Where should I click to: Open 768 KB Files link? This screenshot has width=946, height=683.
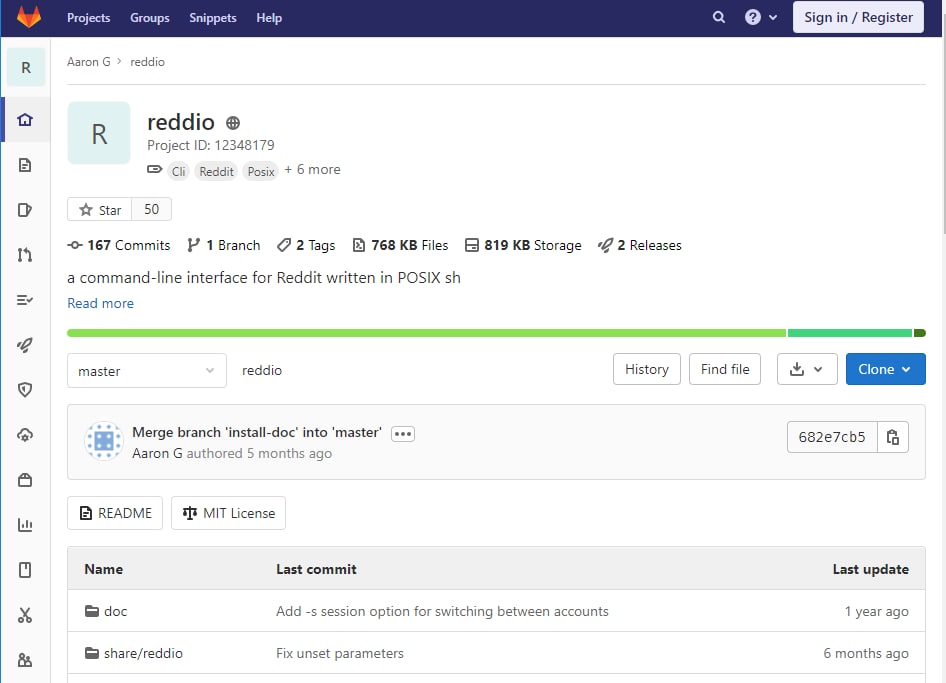point(401,246)
